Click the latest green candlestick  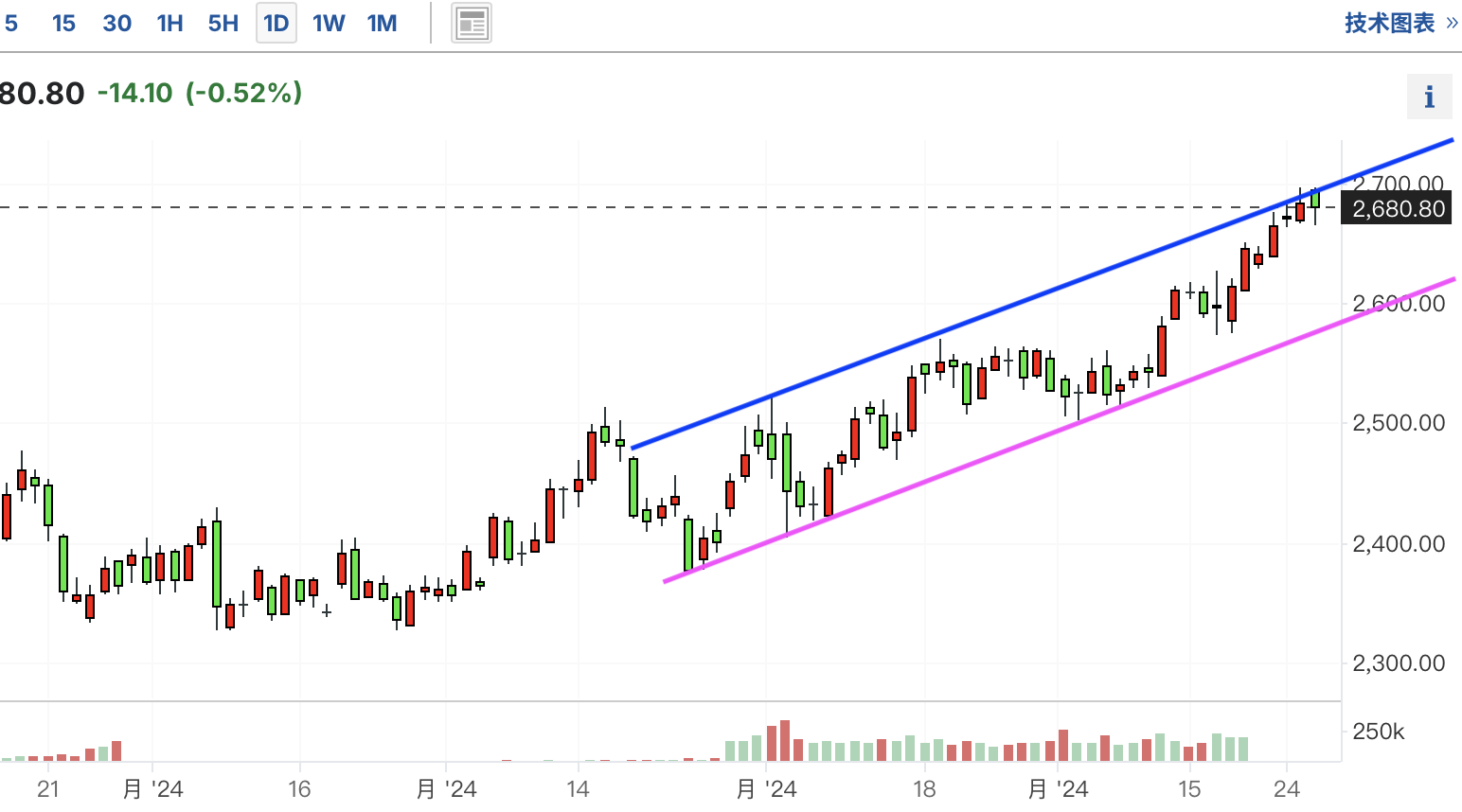tap(1315, 200)
